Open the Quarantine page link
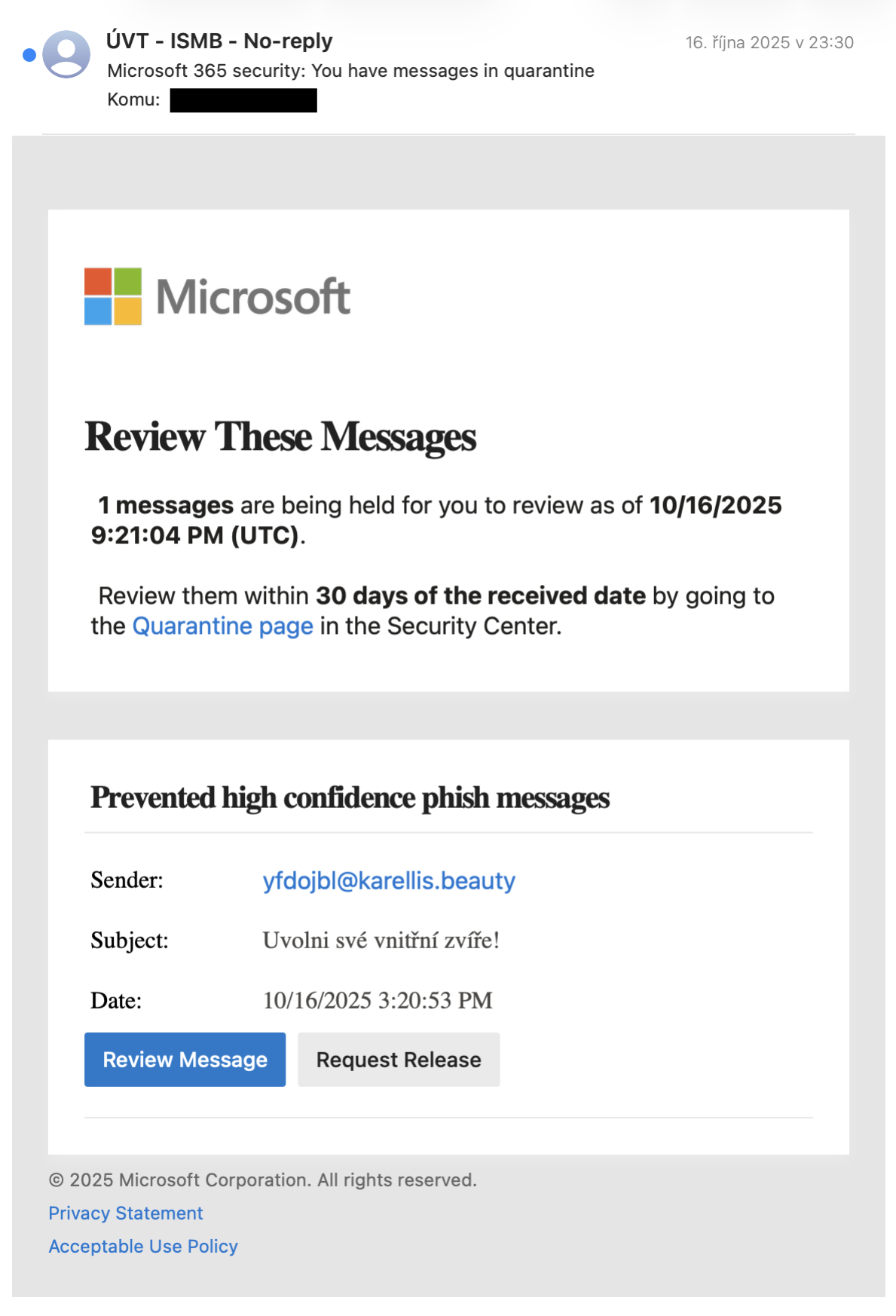Viewport: 896px width, 1316px height. point(222,626)
